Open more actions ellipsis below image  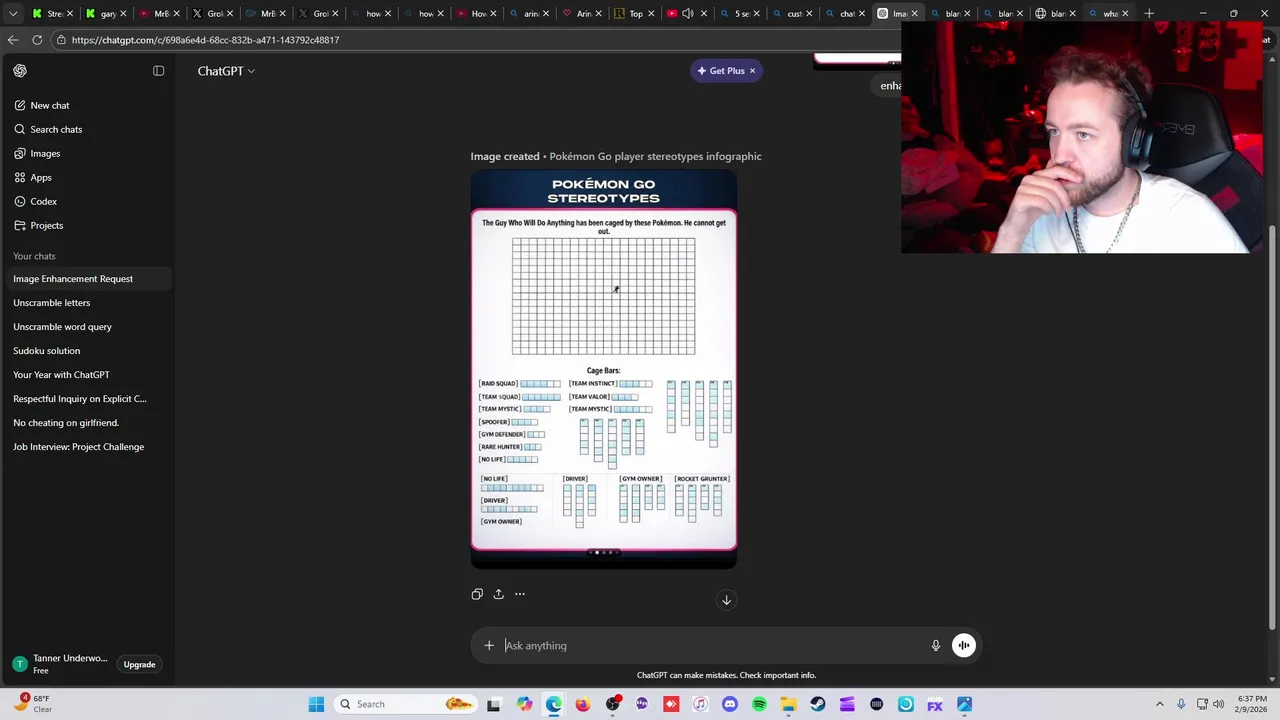[520, 594]
